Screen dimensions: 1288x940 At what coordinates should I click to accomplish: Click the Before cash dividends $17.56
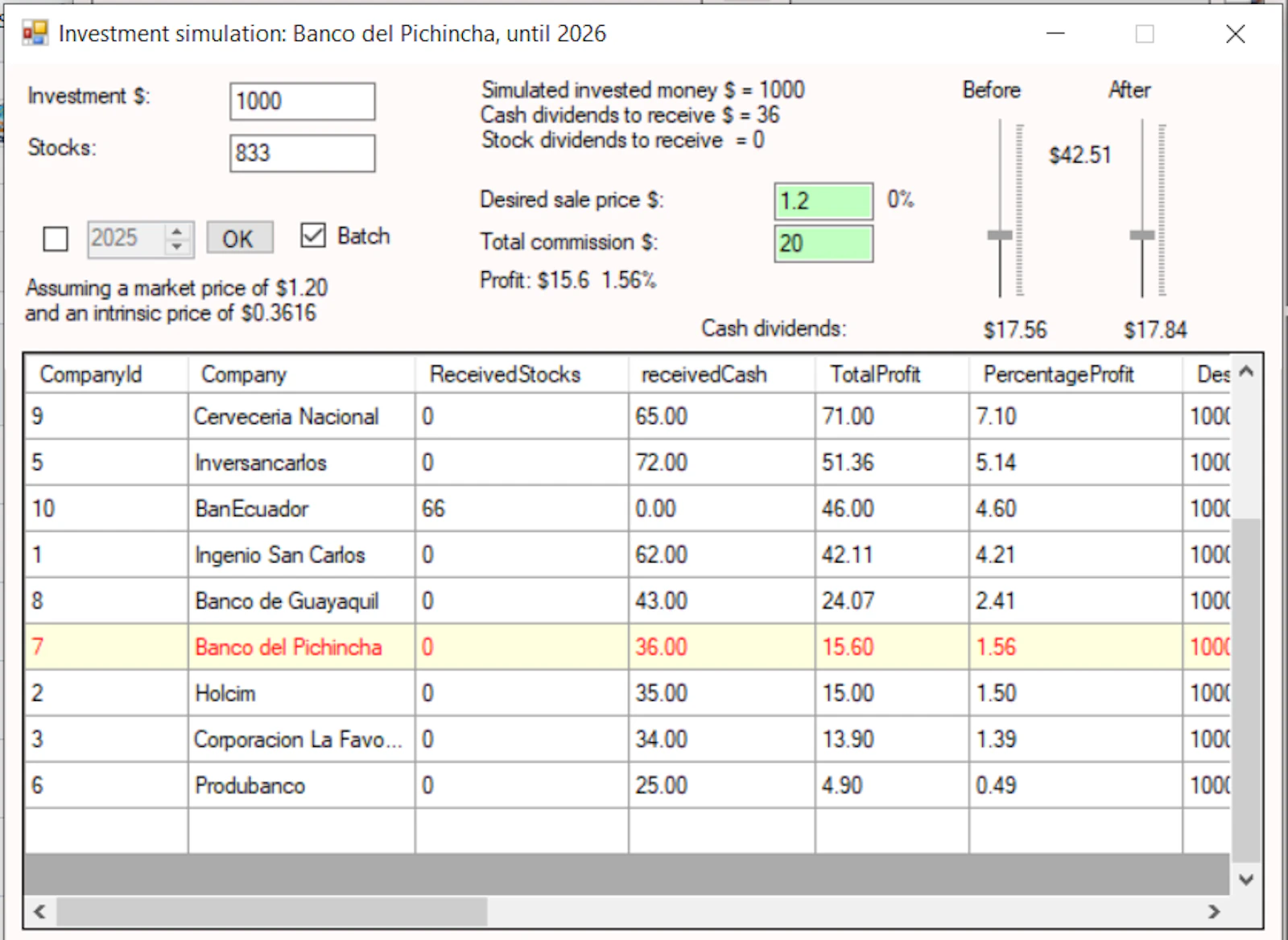(x=1015, y=330)
